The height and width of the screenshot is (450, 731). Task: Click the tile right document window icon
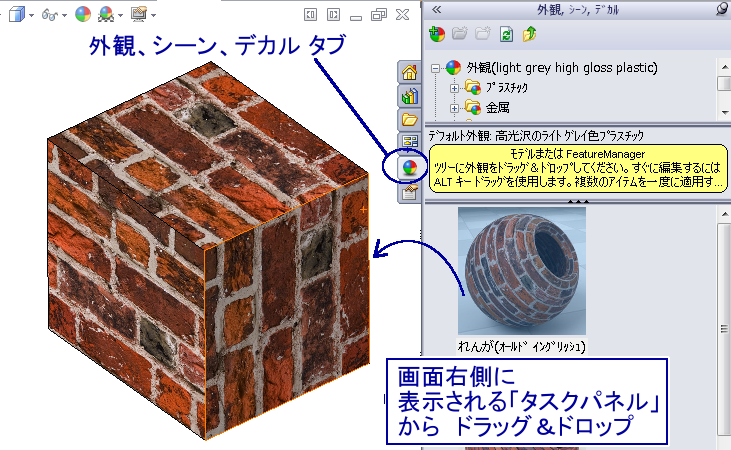tap(333, 15)
